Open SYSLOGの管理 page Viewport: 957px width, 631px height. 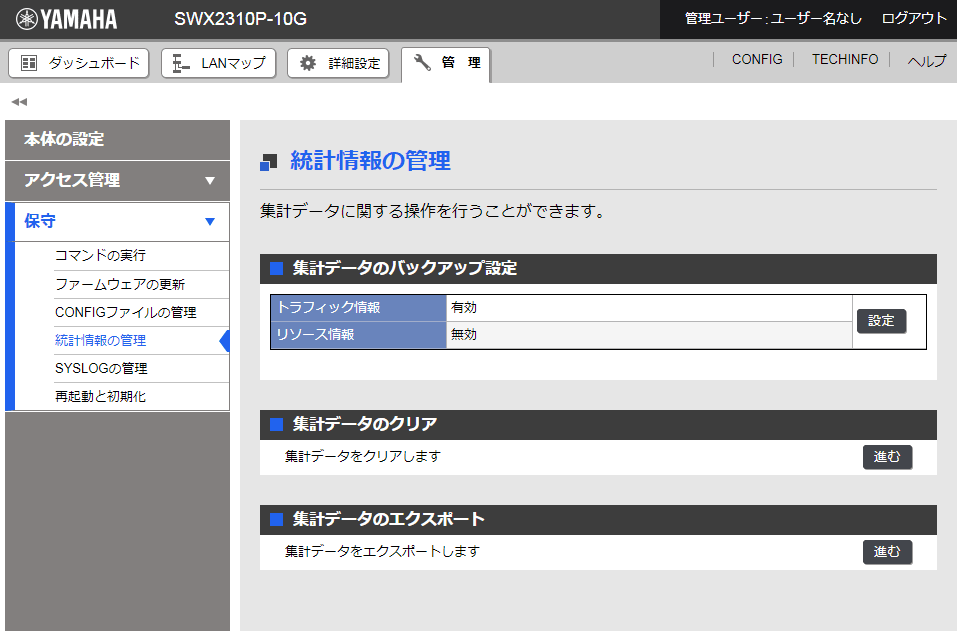101,368
